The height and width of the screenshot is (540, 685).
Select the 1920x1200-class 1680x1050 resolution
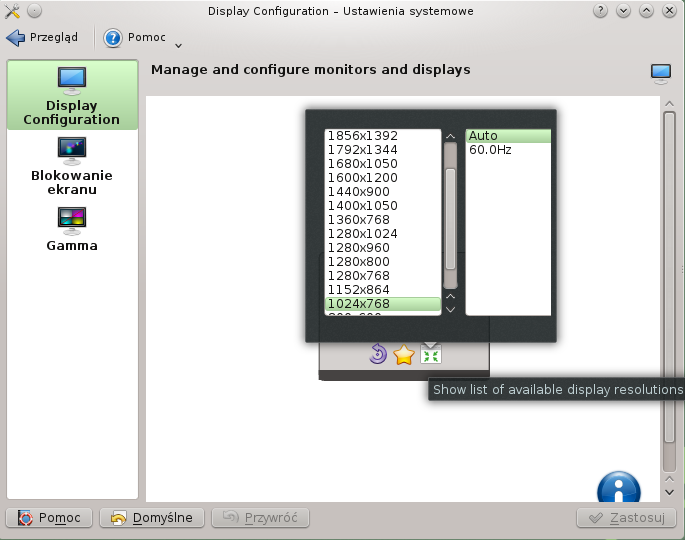362,164
